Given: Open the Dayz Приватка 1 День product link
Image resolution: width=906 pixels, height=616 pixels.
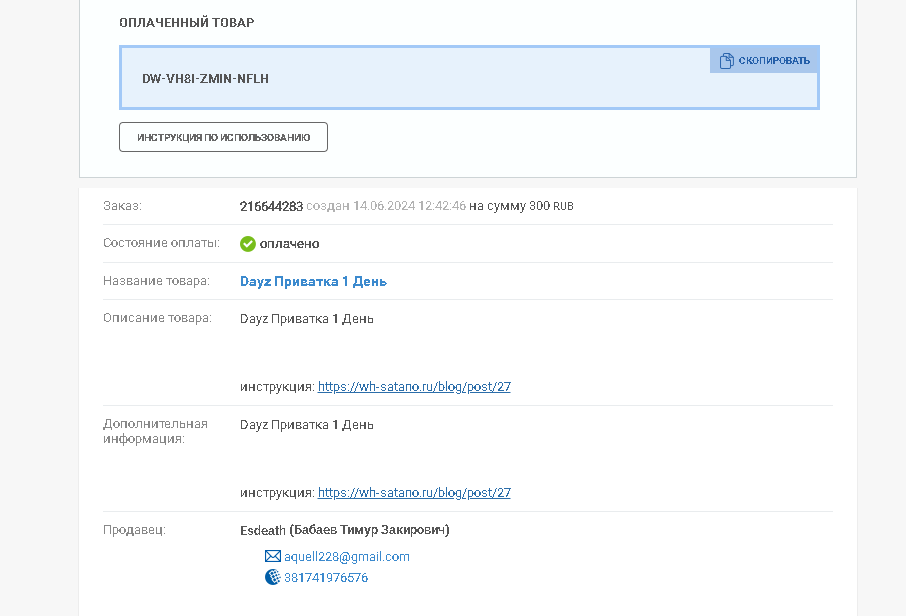Looking at the screenshot, I should tap(313, 282).
